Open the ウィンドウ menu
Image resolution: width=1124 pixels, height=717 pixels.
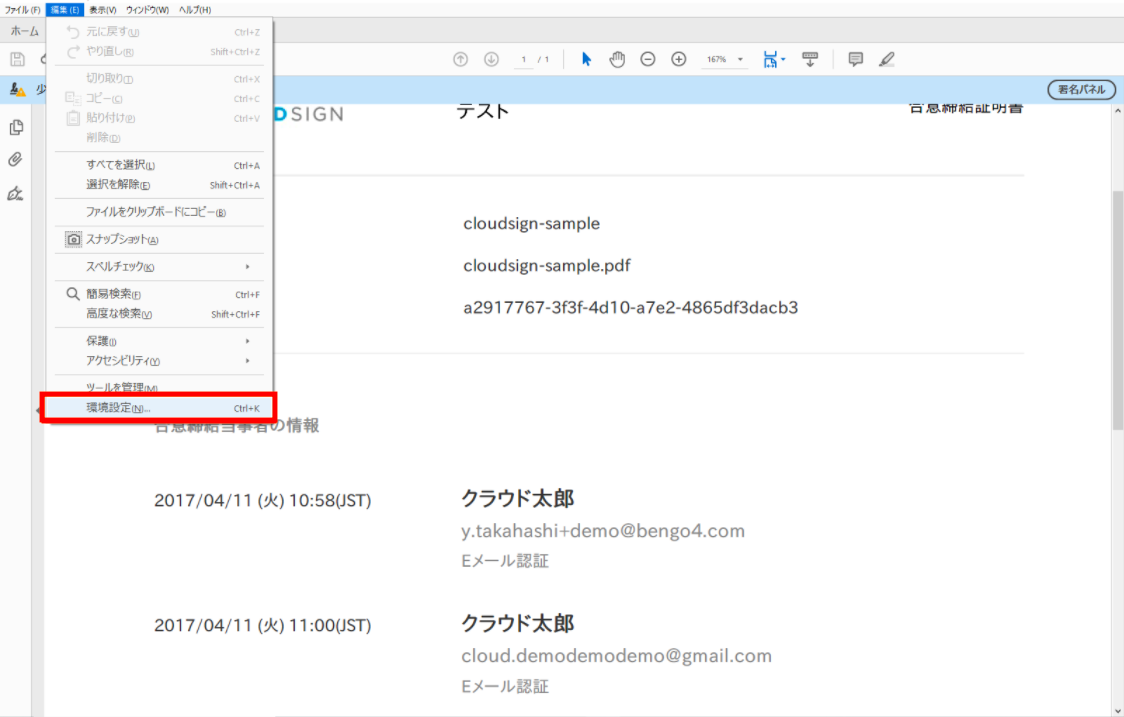(148, 10)
